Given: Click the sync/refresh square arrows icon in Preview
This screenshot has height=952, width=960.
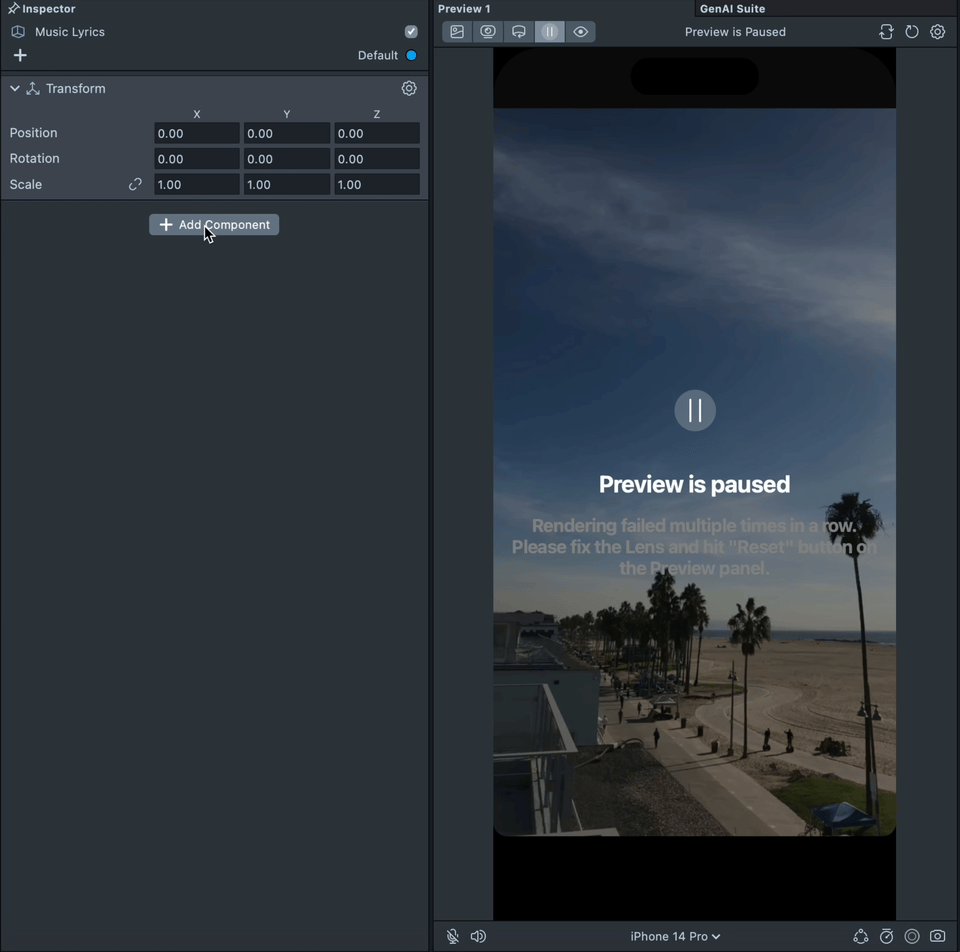Looking at the screenshot, I should point(886,32).
